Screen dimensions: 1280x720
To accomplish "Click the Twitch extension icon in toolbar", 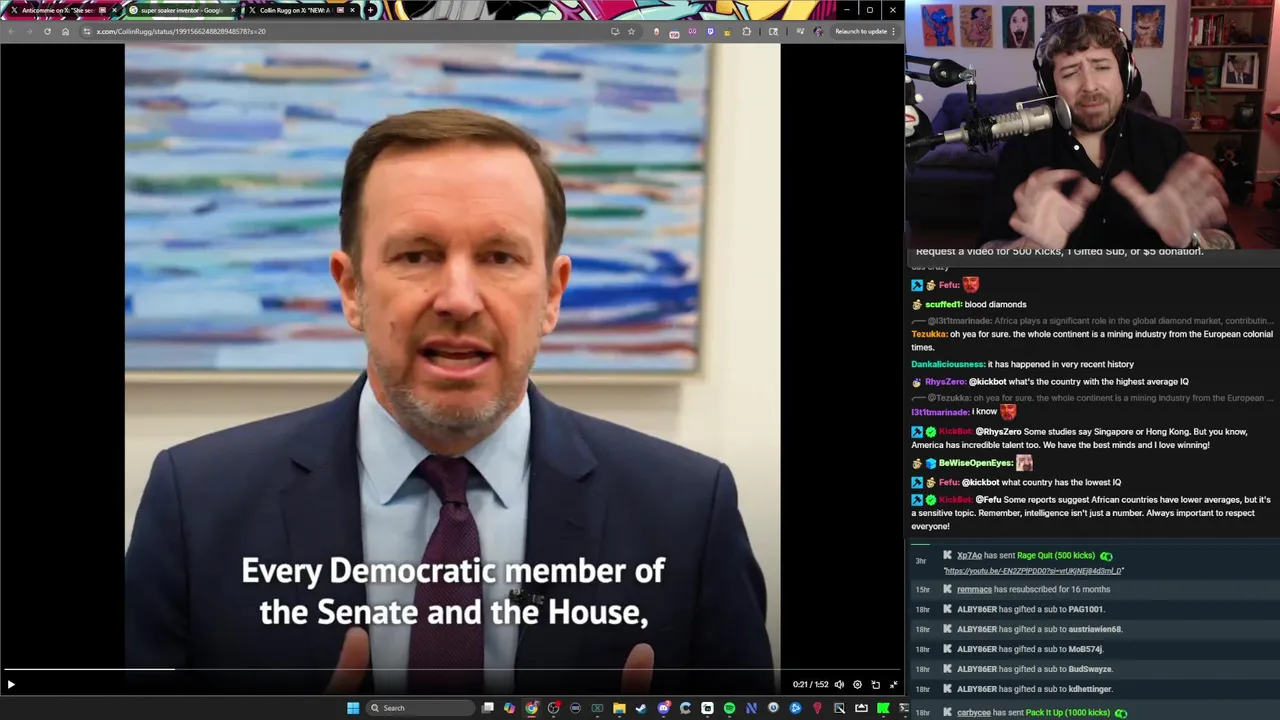I will point(710,31).
